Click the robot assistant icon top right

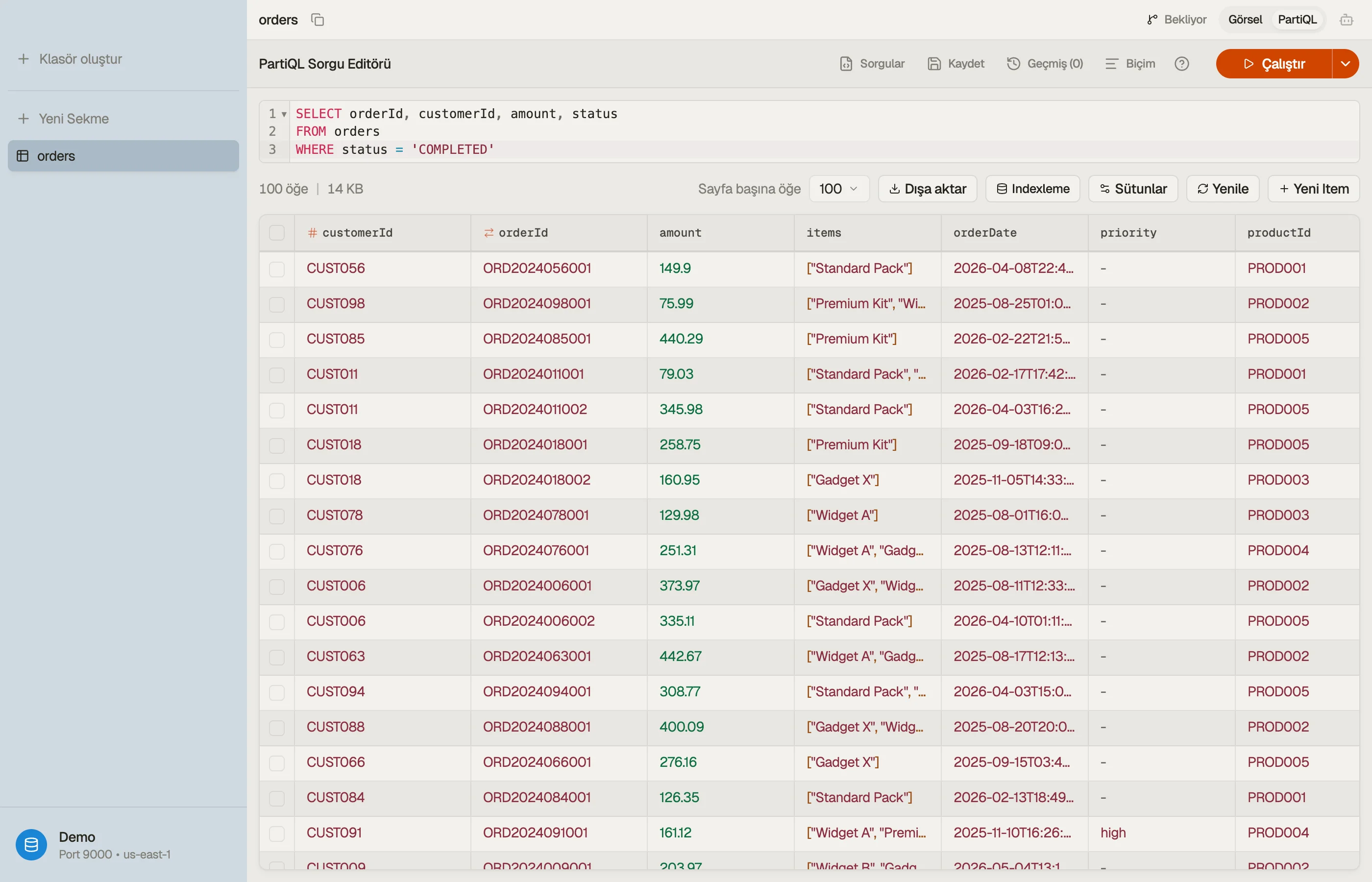[x=1346, y=20]
